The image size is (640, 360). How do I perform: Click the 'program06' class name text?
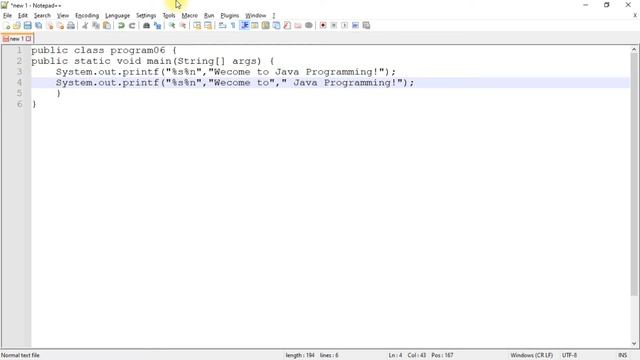138,50
